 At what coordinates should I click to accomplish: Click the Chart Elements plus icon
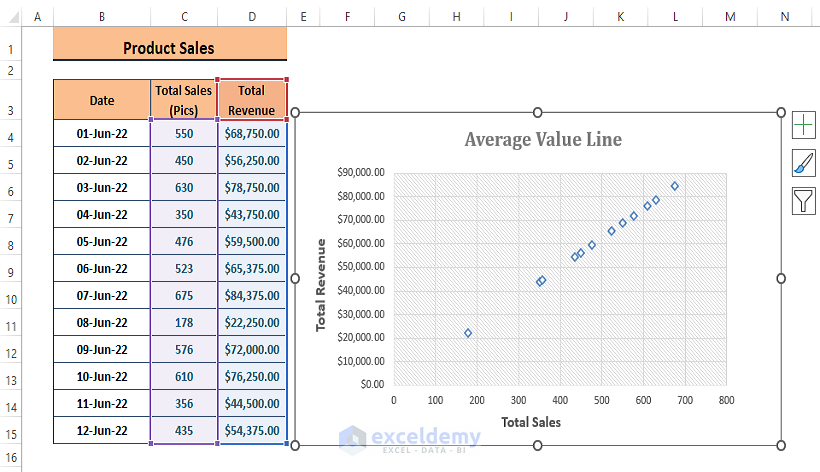point(803,124)
